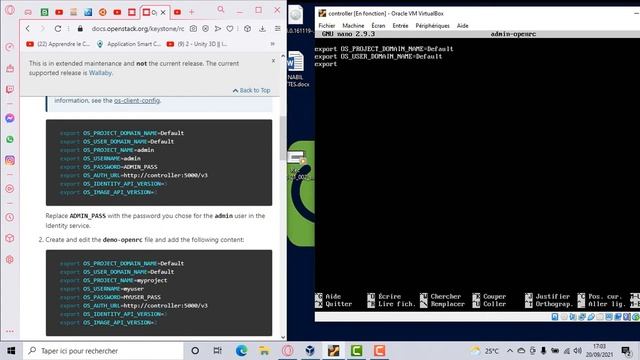Open Settings gear in Opera sidebar

pos(10,259)
